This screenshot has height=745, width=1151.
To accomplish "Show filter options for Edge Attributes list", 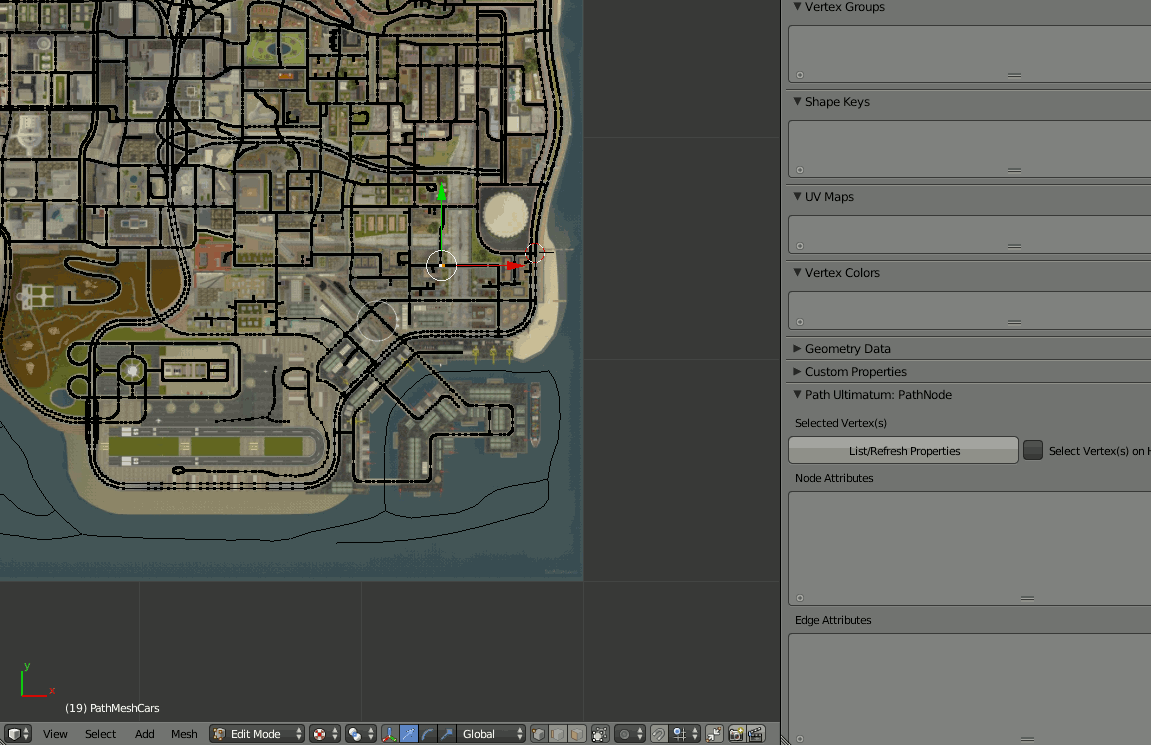I will click(800, 738).
